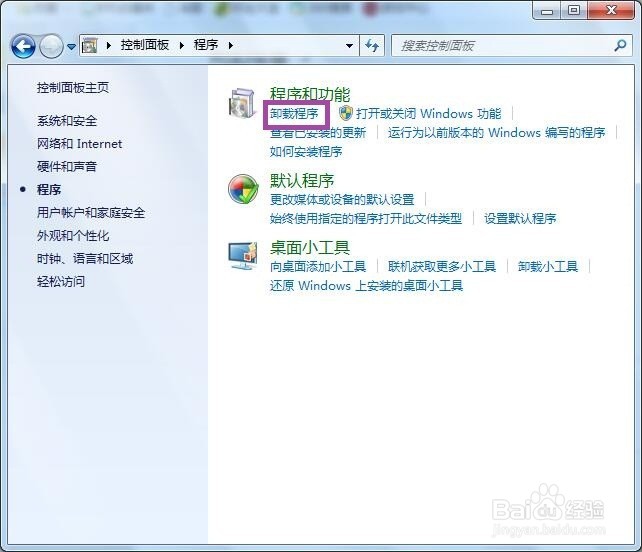Open the 桌面小工具 heading
The width and height of the screenshot is (642, 552).
310,247
